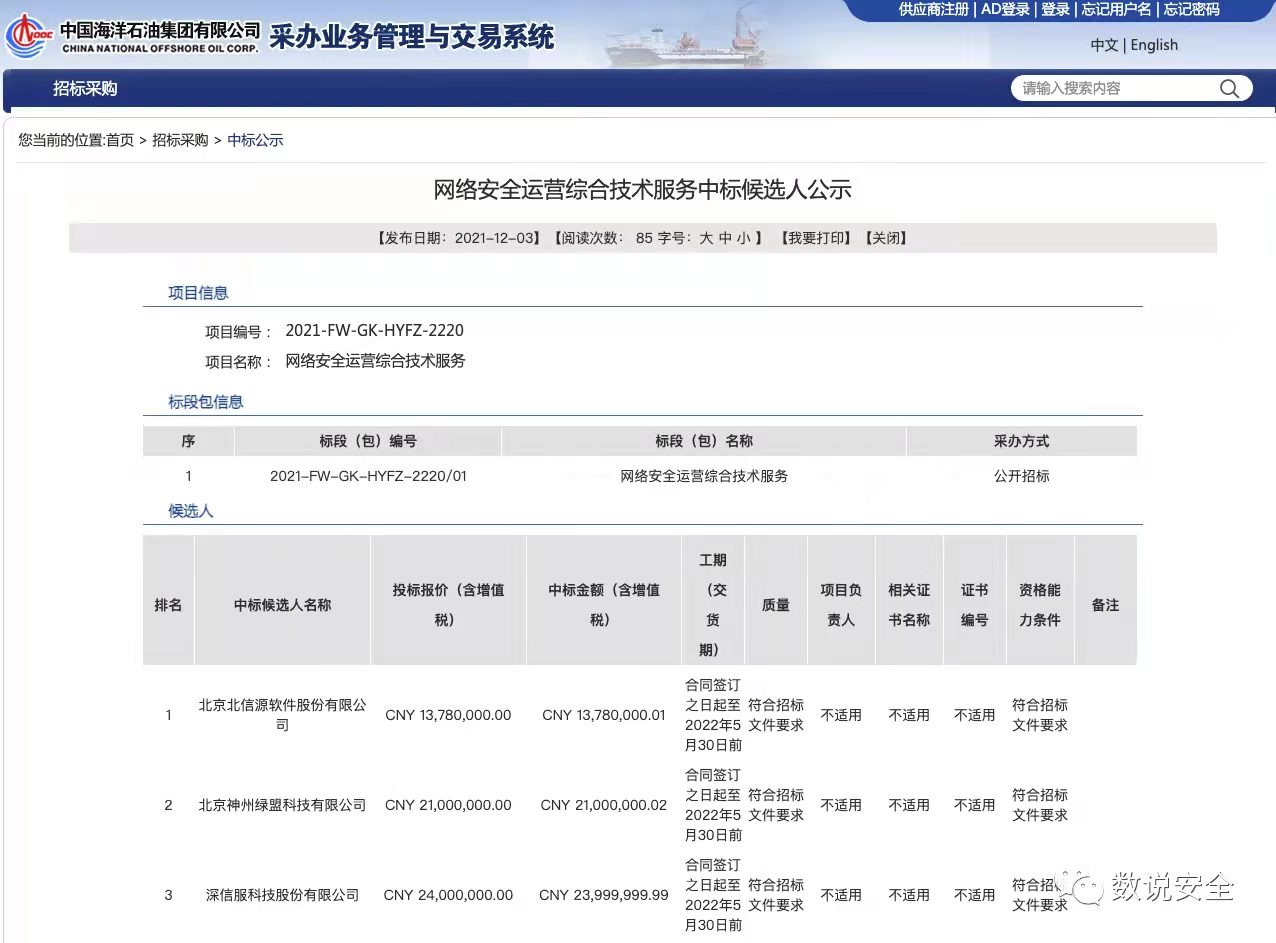1276x943 pixels.
Task: Click project number 2021-FW-GK-HYFZ-2220
Action: click(375, 331)
